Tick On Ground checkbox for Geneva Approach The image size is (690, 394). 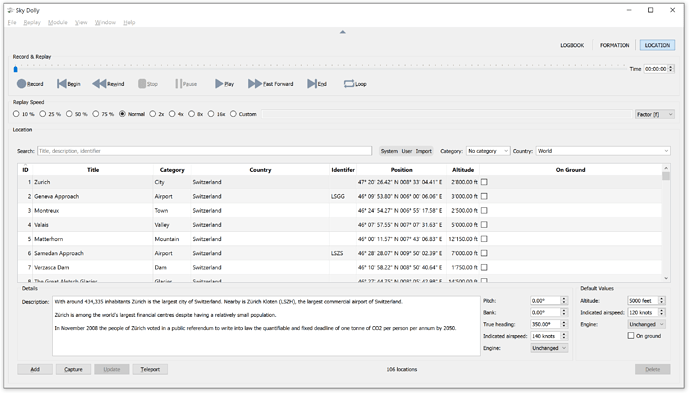click(484, 196)
